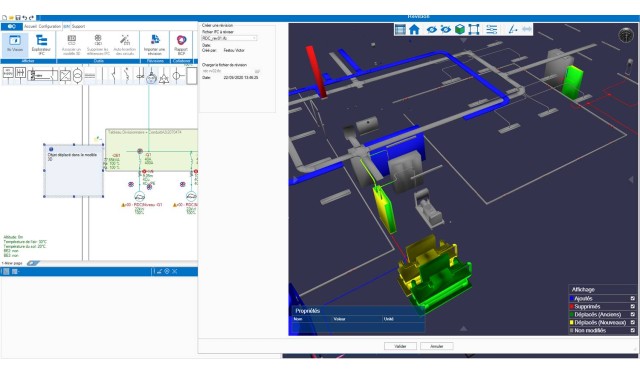Select the switch disconnector symbol in palette

click(114, 75)
